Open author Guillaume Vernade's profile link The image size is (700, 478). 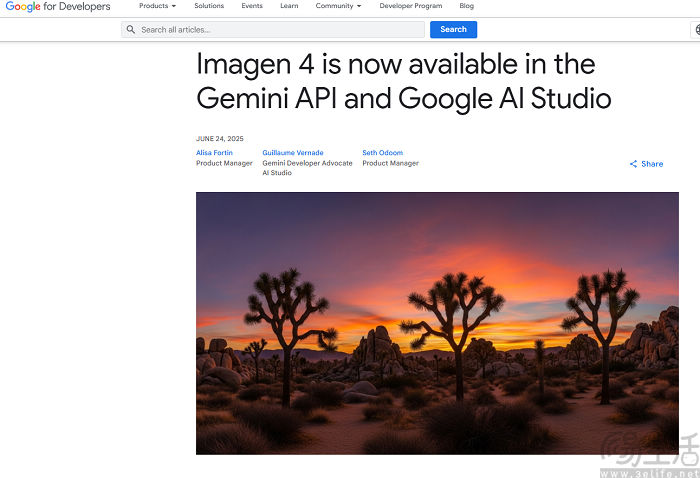pos(293,153)
